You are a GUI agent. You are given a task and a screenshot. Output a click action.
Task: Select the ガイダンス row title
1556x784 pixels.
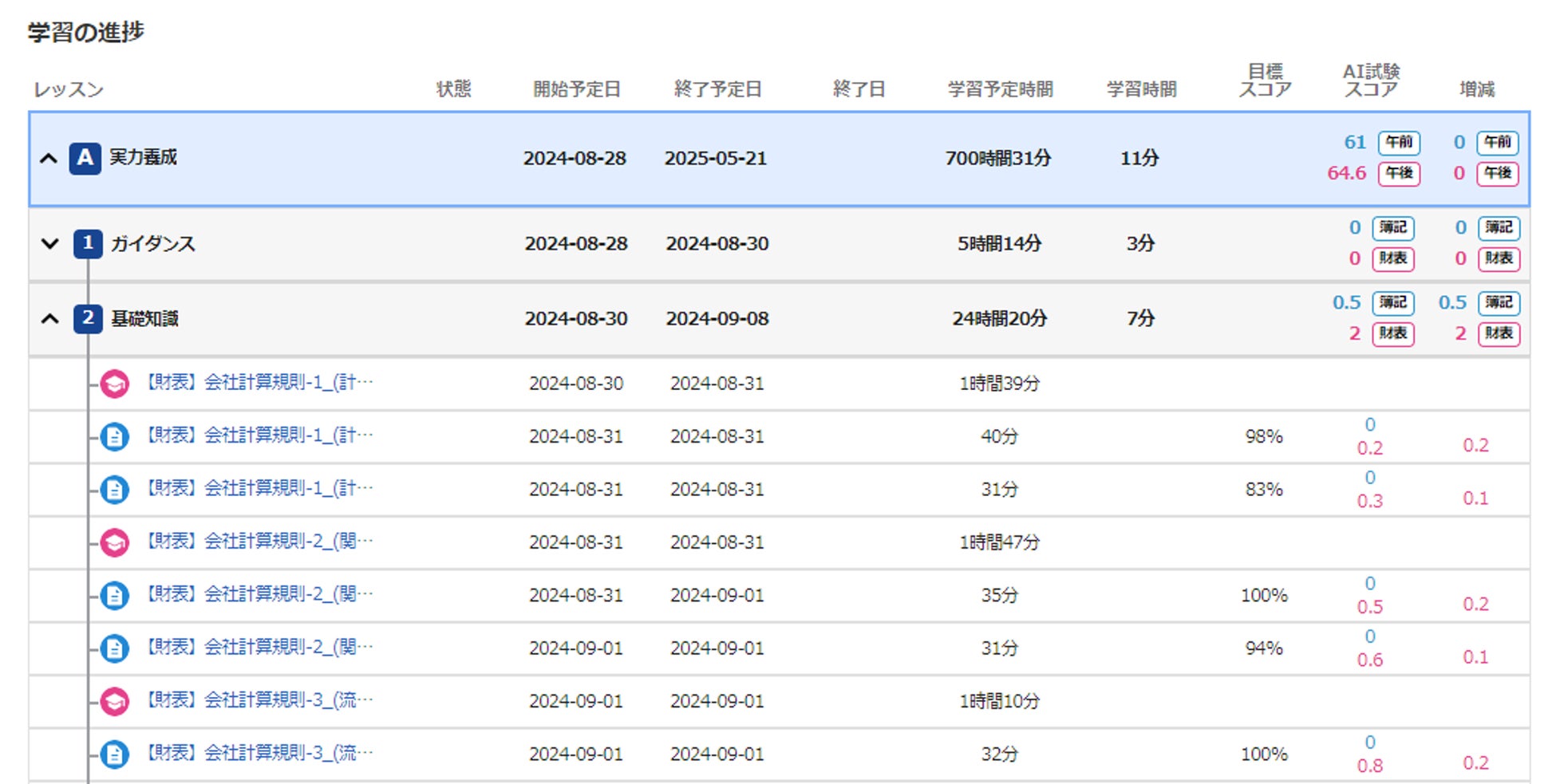[x=152, y=243]
